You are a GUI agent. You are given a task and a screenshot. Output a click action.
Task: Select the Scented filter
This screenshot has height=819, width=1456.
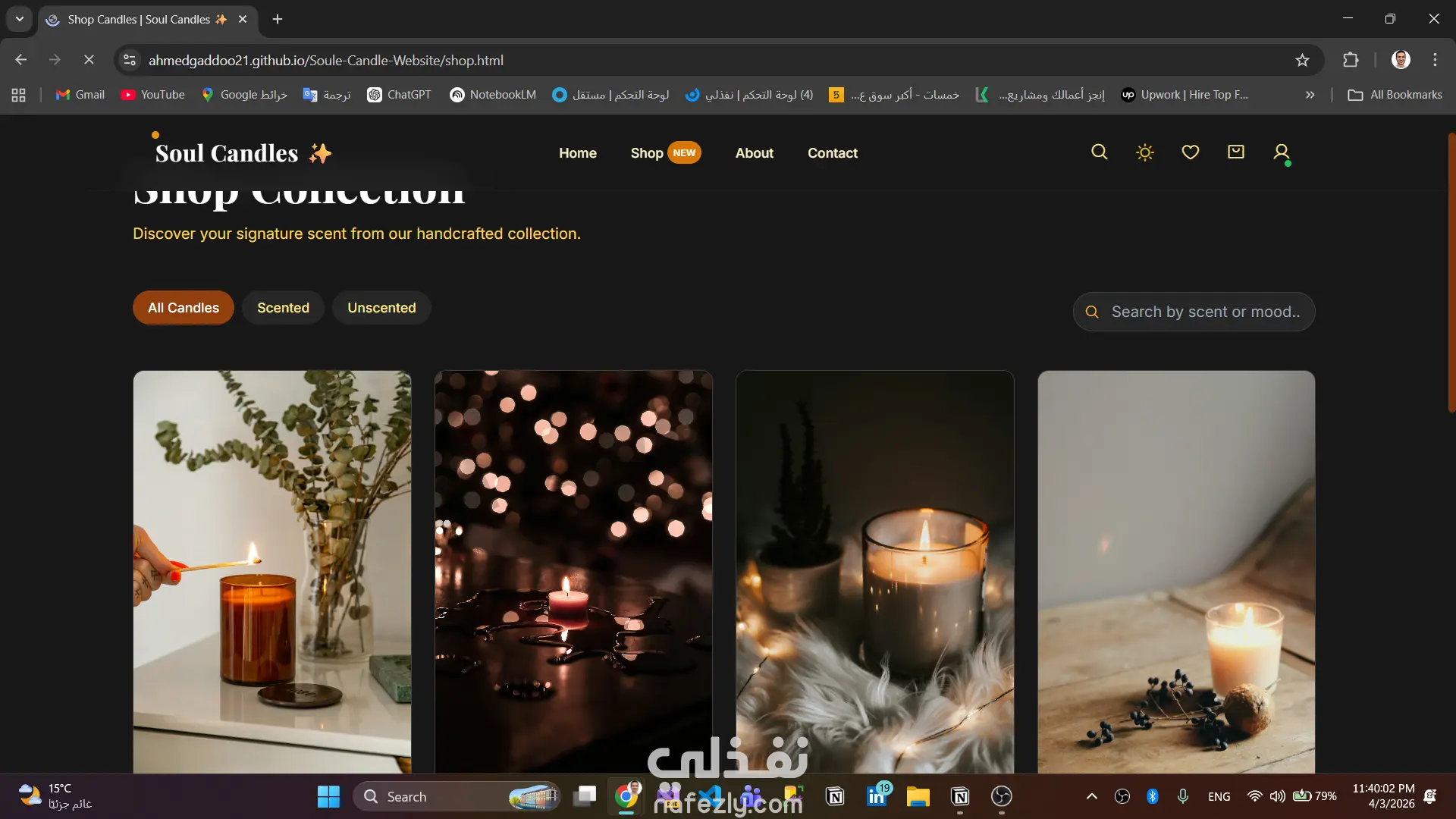(x=283, y=308)
